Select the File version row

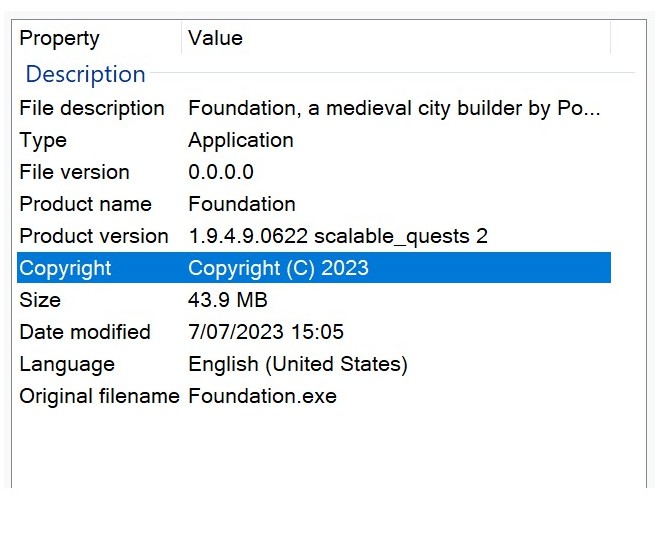pos(314,172)
